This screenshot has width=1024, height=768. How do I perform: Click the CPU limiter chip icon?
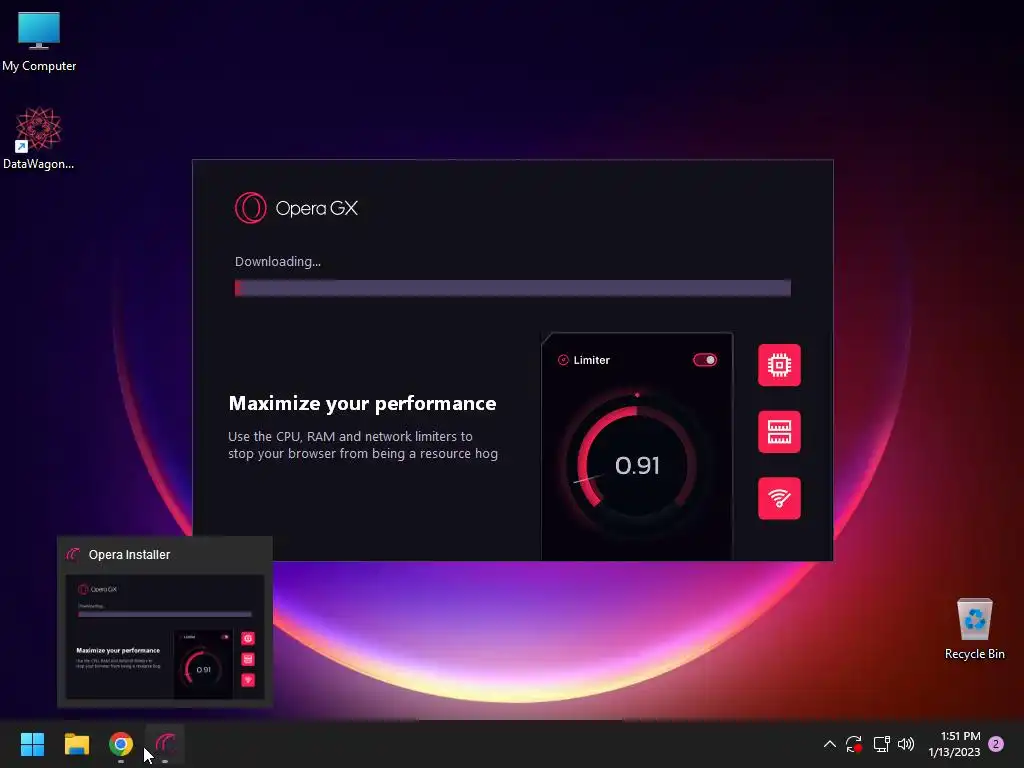point(779,365)
